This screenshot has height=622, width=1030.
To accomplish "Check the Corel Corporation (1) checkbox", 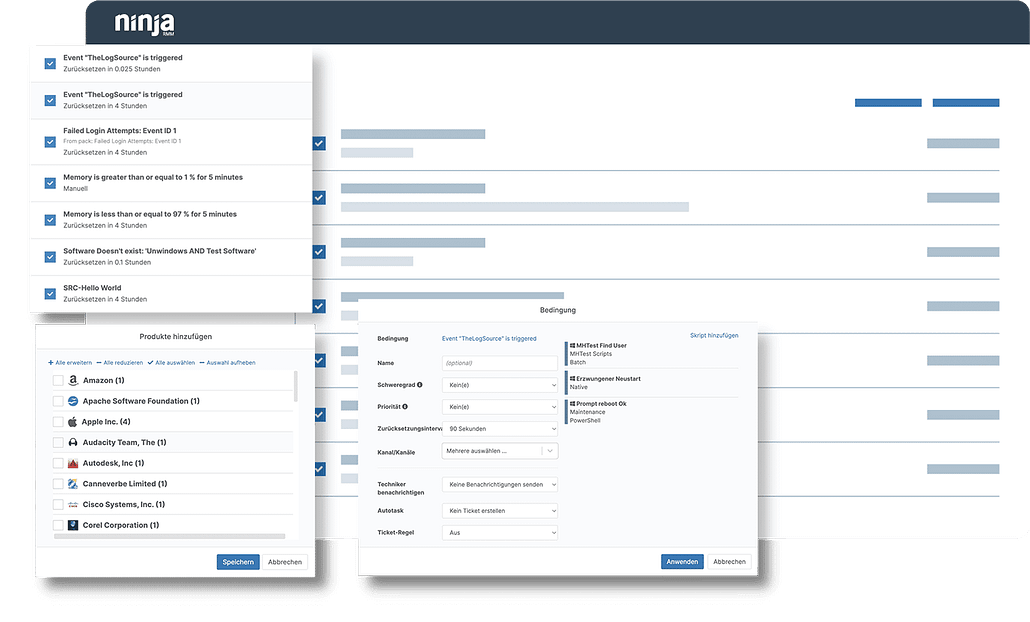I will point(58,525).
